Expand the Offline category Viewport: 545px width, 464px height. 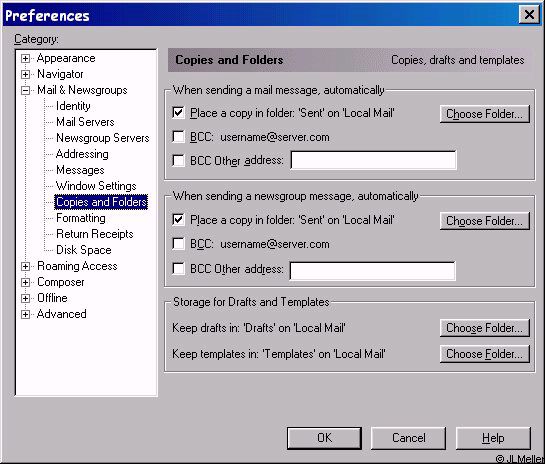(25, 299)
